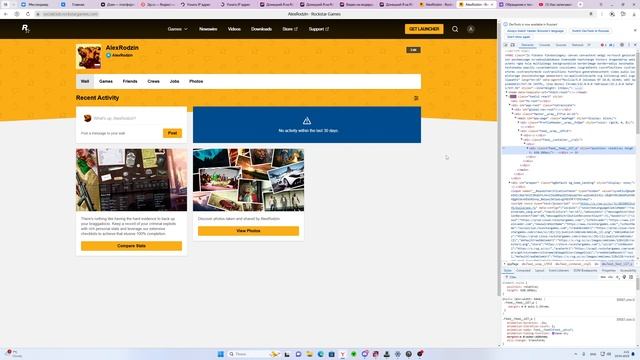The width and height of the screenshot is (640, 360).
Task: Select the DevTools Sources tab
Action: tap(561, 45)
